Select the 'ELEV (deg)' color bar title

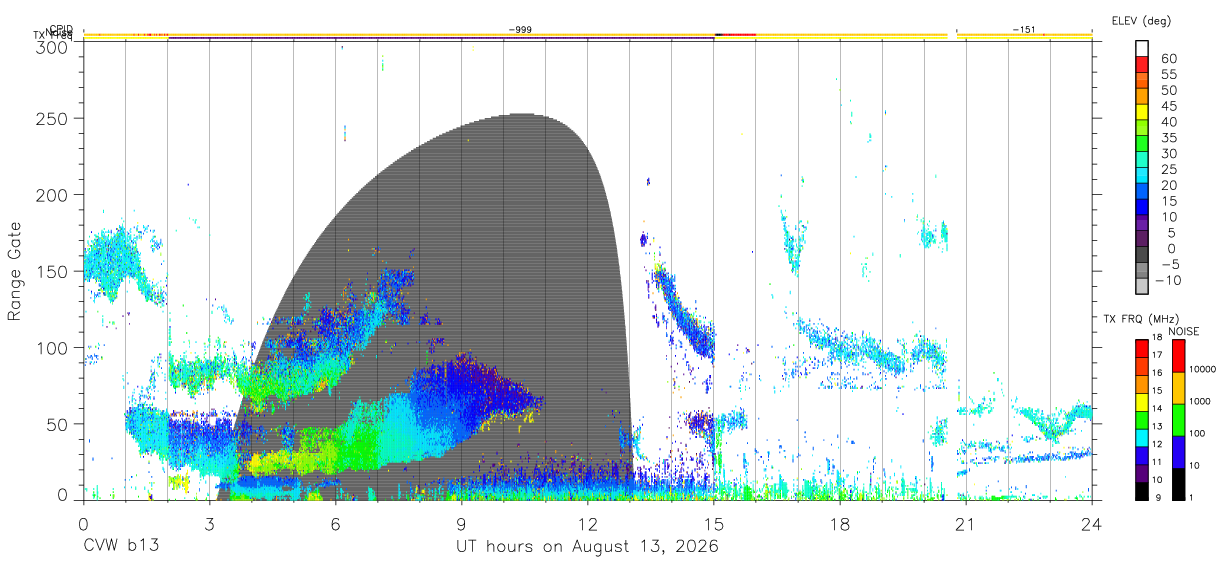click(1141, 20)
